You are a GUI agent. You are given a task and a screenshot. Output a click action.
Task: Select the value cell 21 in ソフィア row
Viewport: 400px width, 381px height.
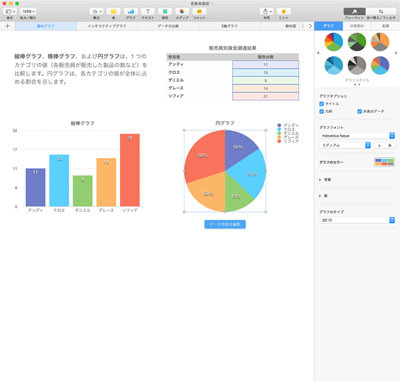coord(265,96)
